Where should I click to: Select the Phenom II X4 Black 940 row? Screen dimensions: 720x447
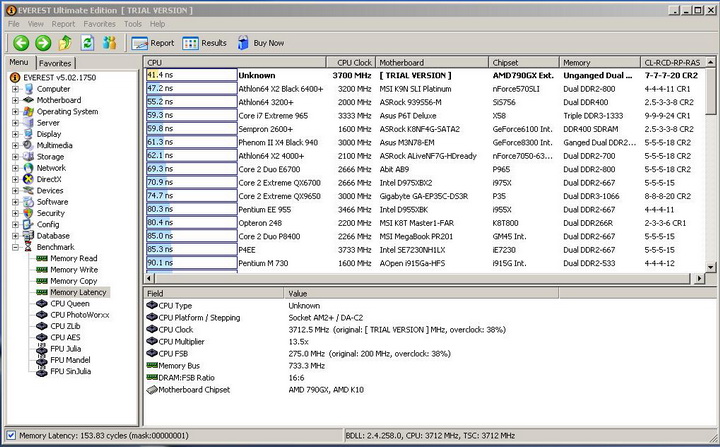tap(425, 142)
